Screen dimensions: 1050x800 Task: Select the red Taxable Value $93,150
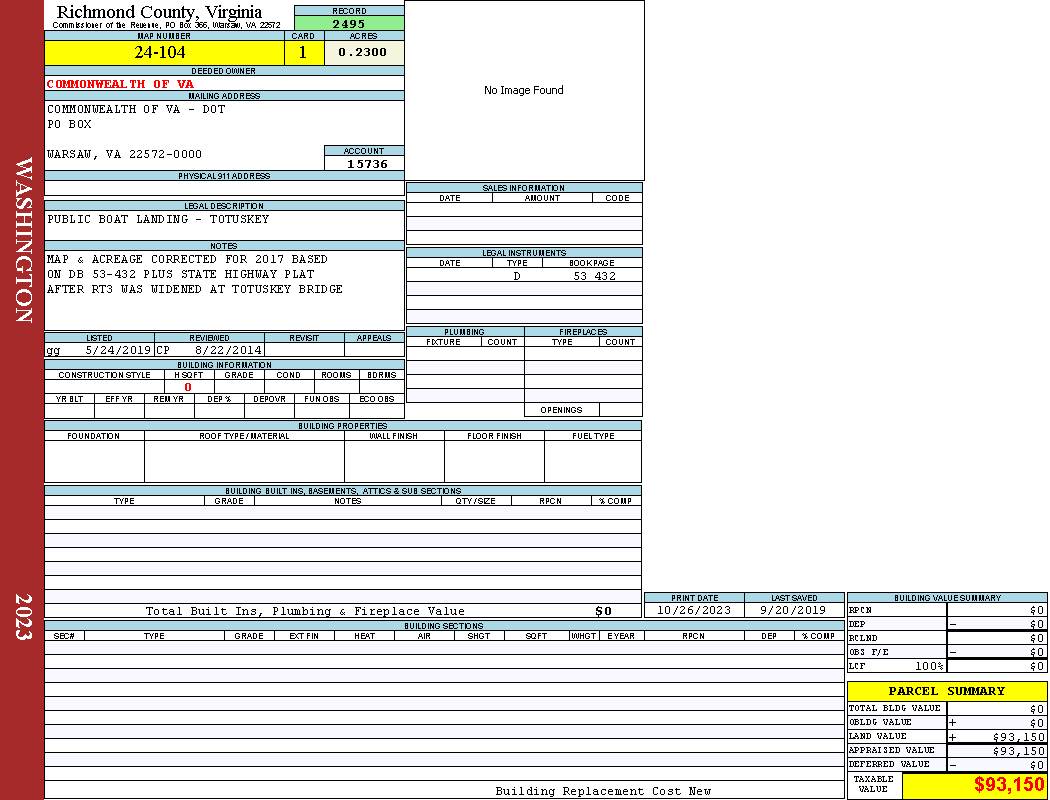click(1008, 785)
